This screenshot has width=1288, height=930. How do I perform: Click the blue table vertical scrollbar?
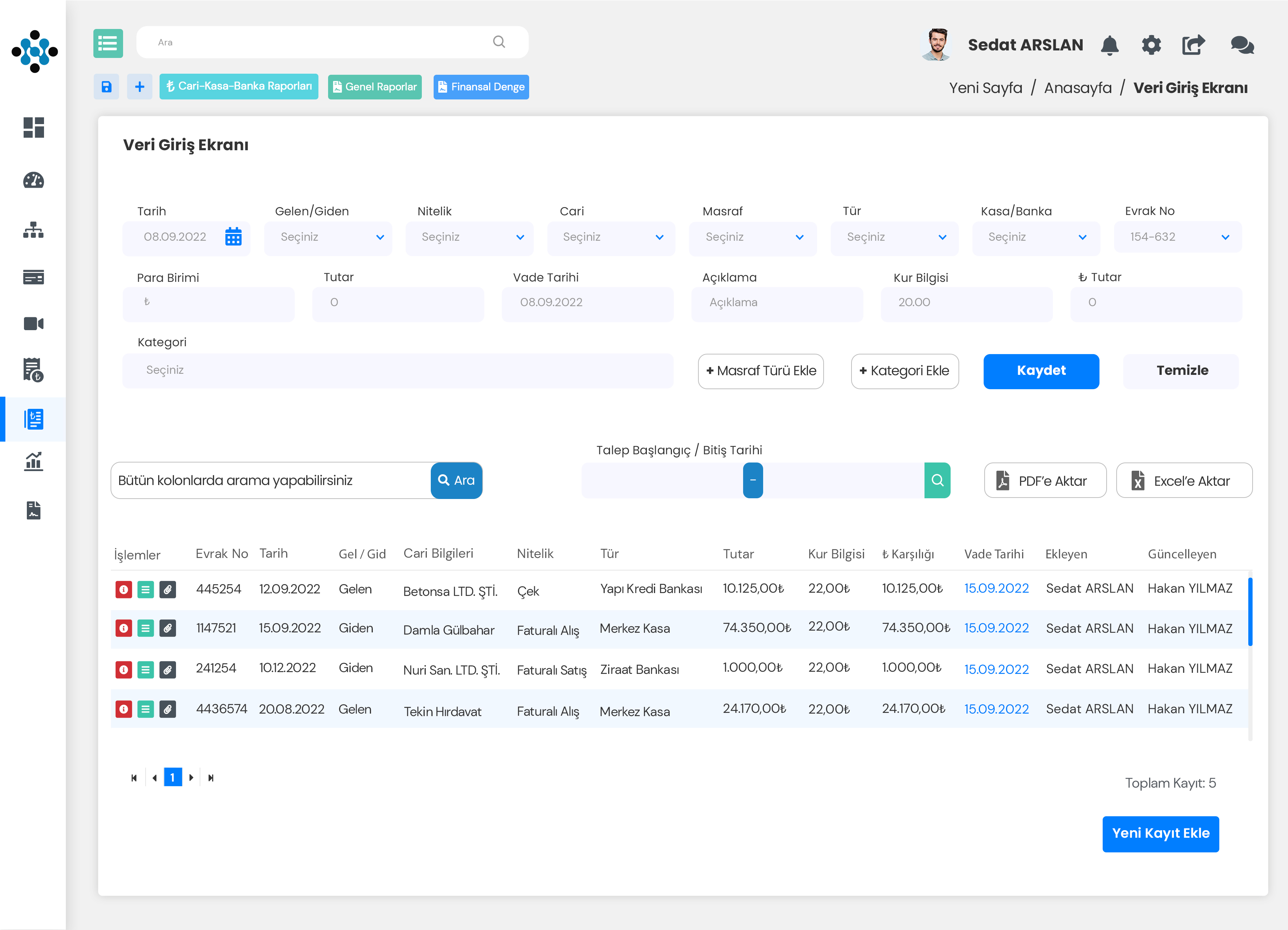click(1250, 612)
